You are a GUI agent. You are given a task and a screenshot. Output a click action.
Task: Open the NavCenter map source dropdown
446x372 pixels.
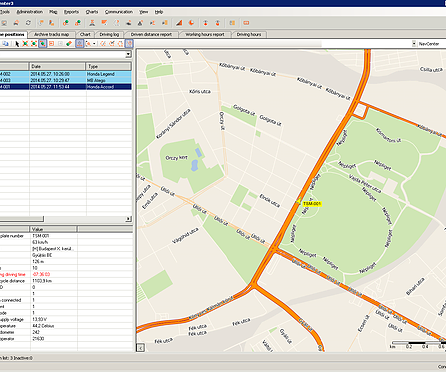pyautogui.click(x=414, y=44)
